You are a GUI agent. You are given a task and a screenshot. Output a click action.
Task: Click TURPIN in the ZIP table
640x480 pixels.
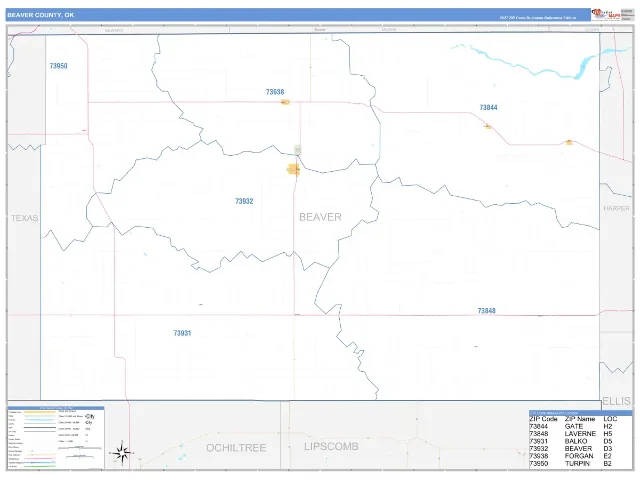point(577,464)
